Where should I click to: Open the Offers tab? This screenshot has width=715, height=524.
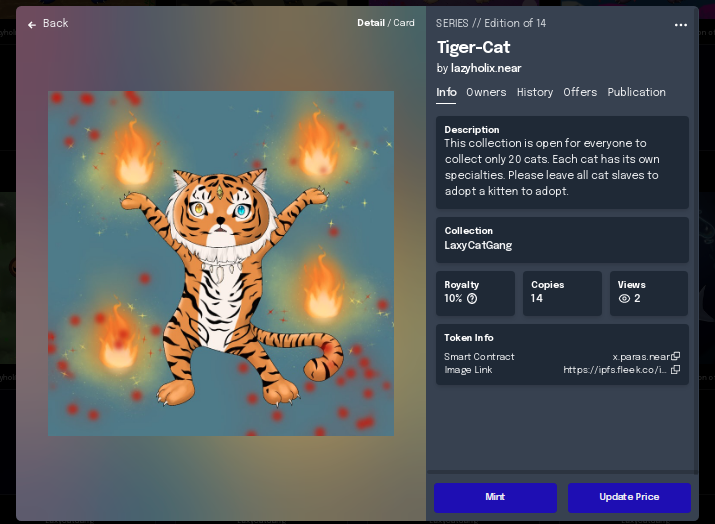coord(580,93)
